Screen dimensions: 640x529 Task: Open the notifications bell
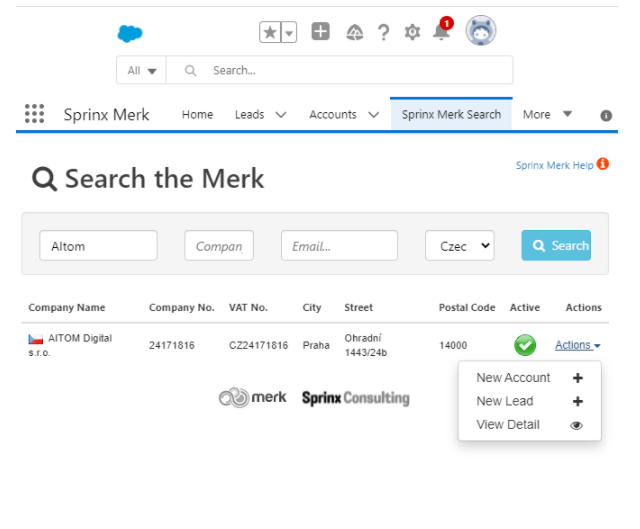pos(441,33)
